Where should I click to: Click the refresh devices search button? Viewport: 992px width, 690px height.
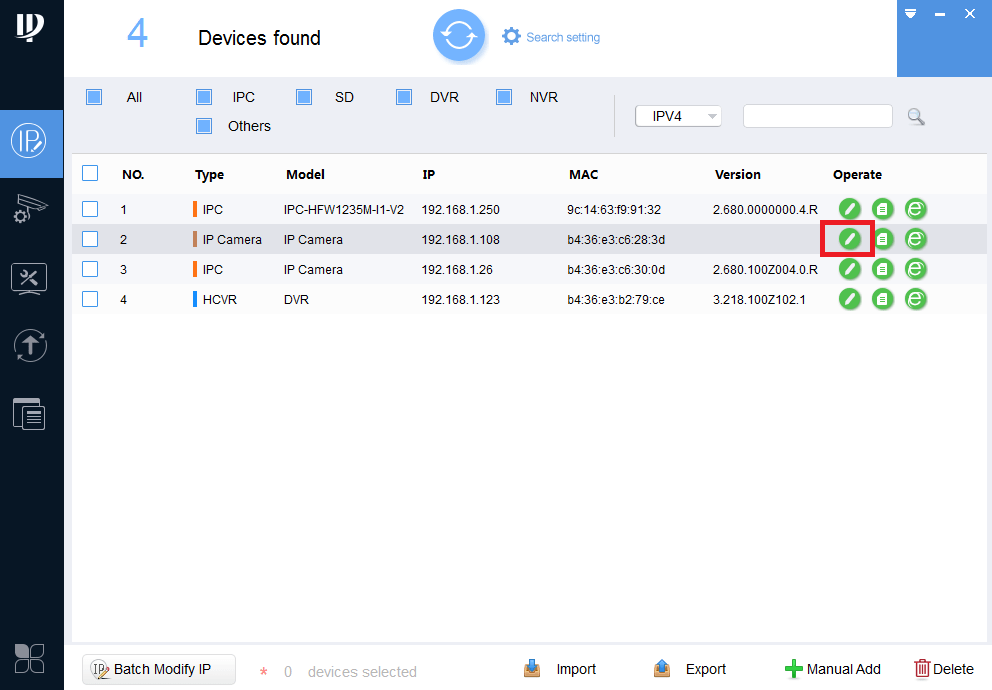(459, 37)
